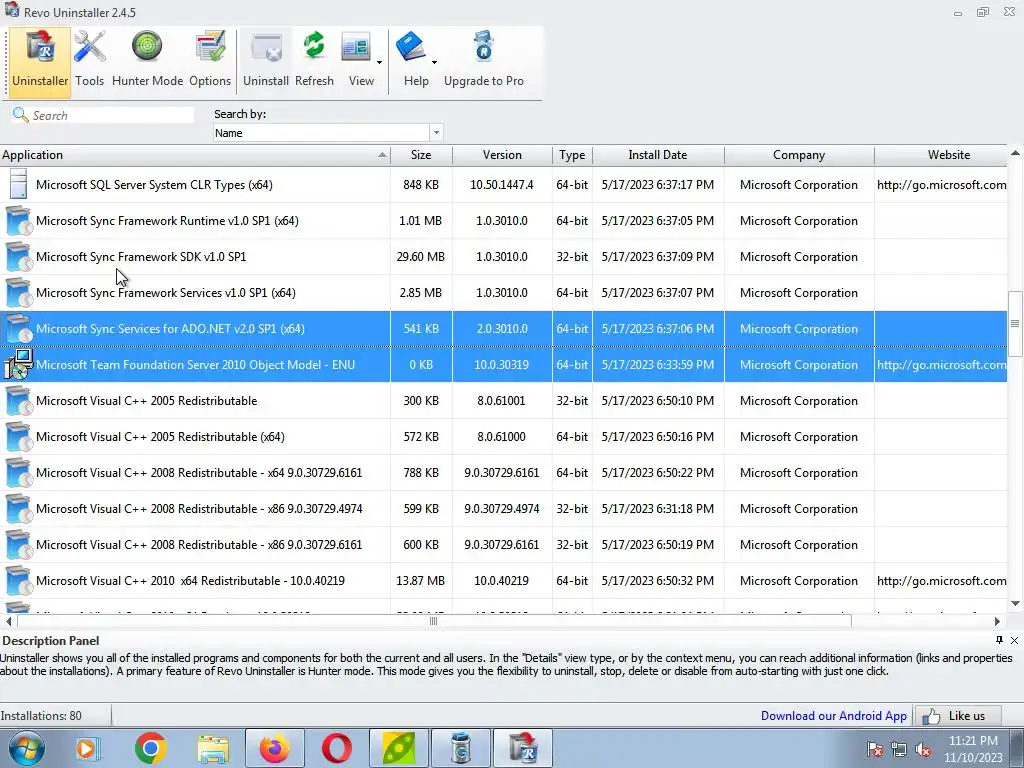
Task: Click the list's vertical scrollbar thumb
Action: [x=1015, y=323]
